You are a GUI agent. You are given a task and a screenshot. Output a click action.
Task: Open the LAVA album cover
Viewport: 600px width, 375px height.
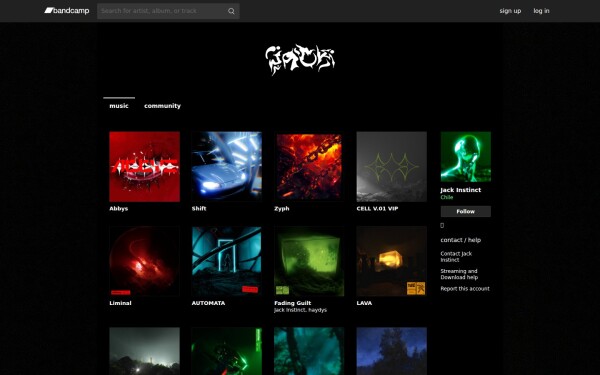click(x=391, y=261)
